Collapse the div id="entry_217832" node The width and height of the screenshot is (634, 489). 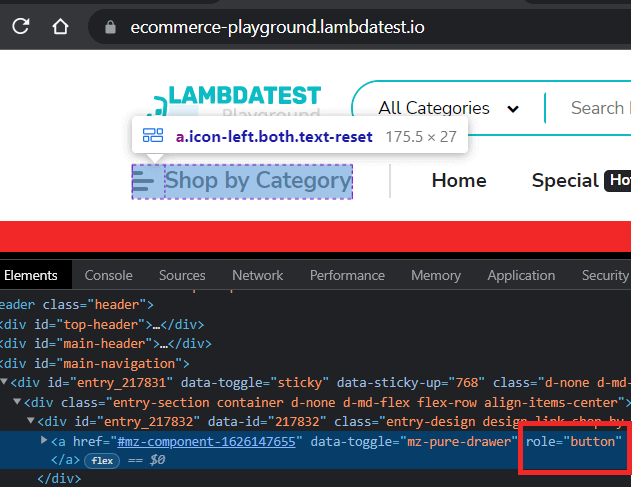click(31, 421)
